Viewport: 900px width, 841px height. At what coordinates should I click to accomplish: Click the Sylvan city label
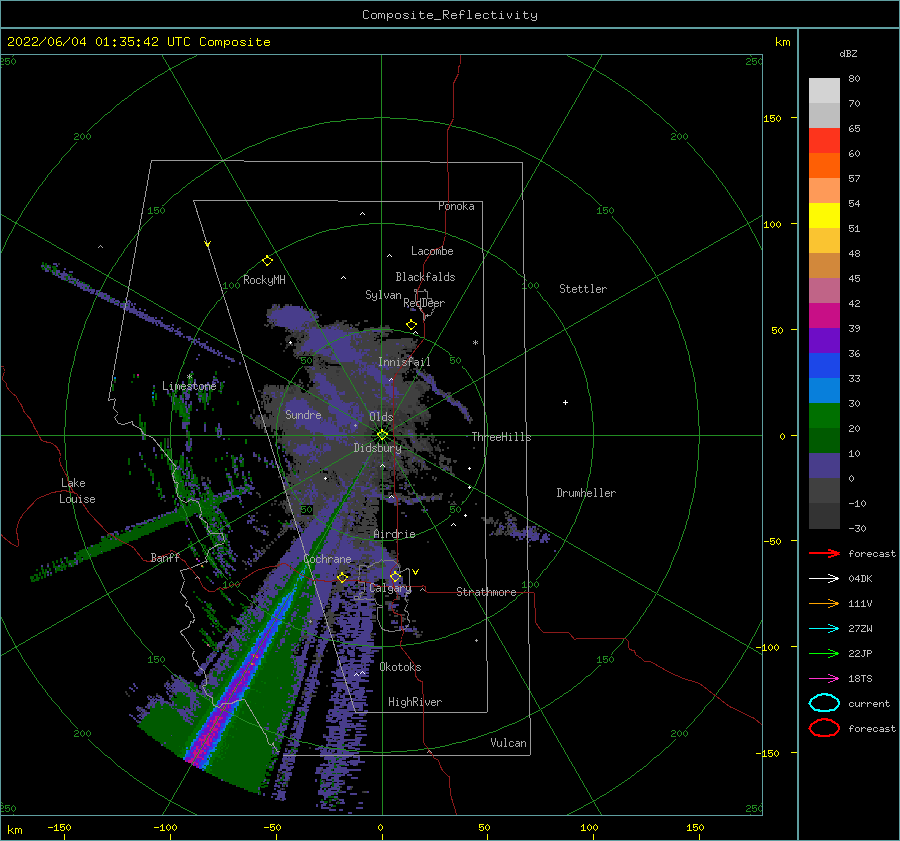(383, 295)
